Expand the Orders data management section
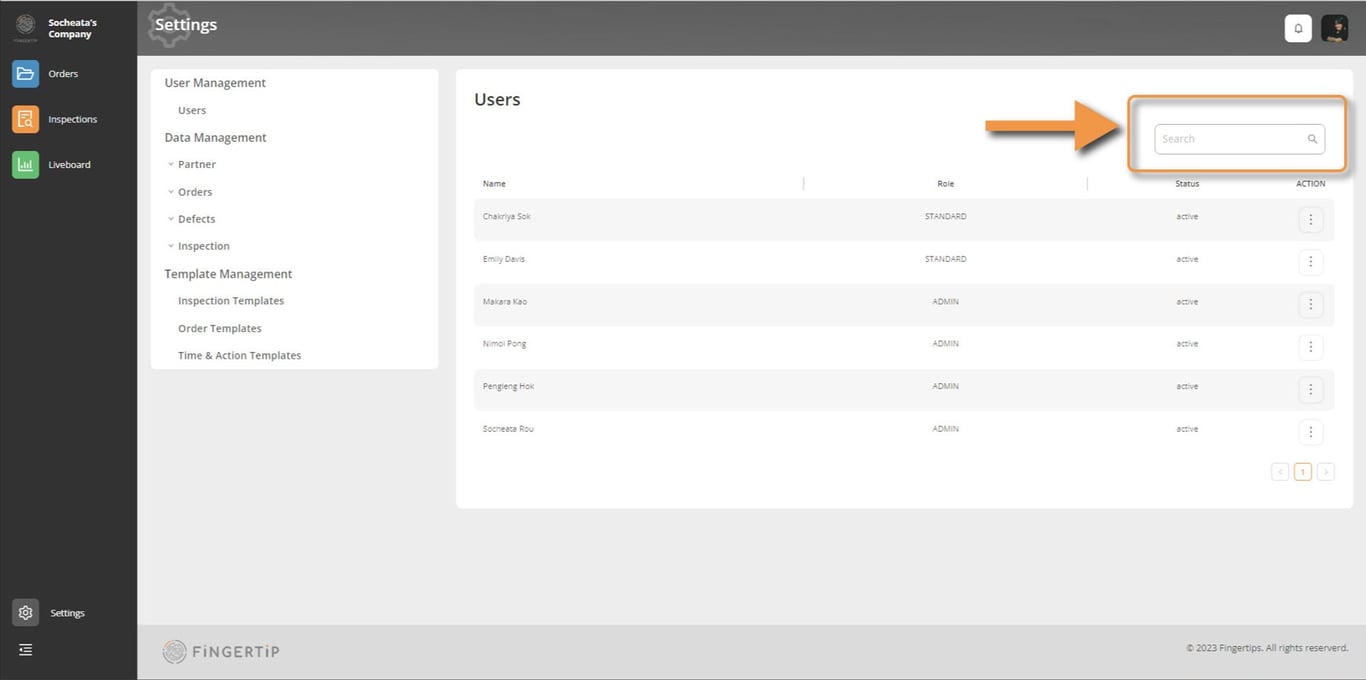The image size is (1366, 680). pos(190,192)
